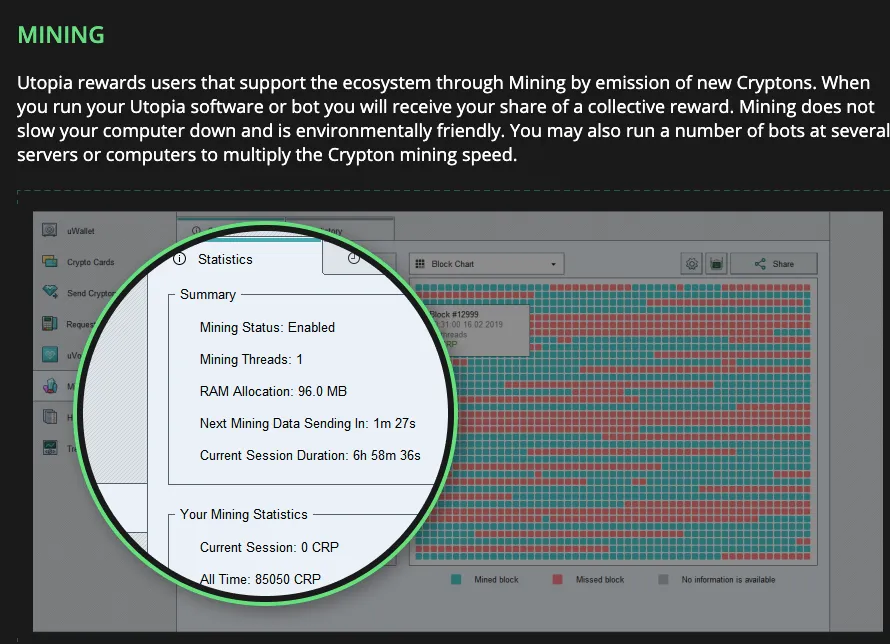
Task: Click the gray No information legend swatch
Action: click(x=663, y=579)
